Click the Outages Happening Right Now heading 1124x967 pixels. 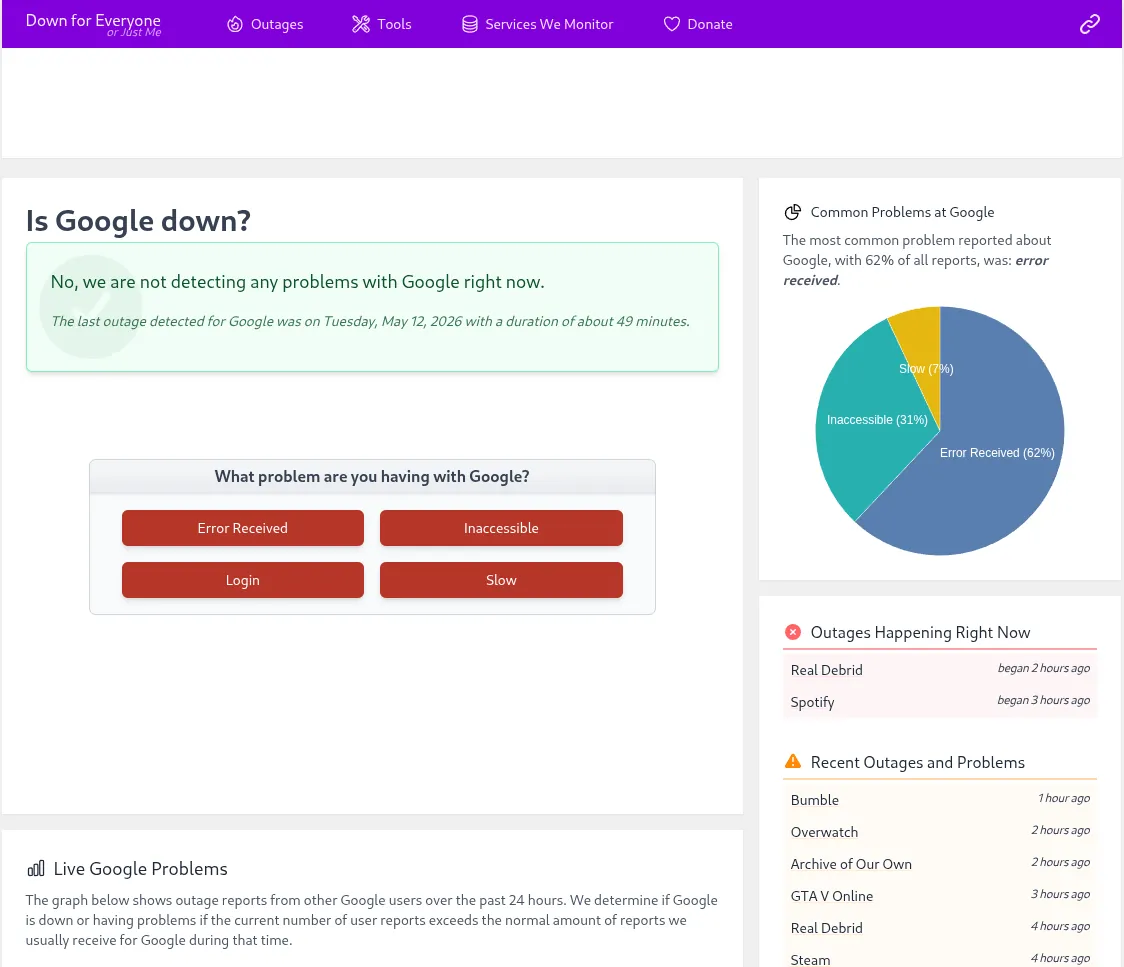[x=920, y=632]
